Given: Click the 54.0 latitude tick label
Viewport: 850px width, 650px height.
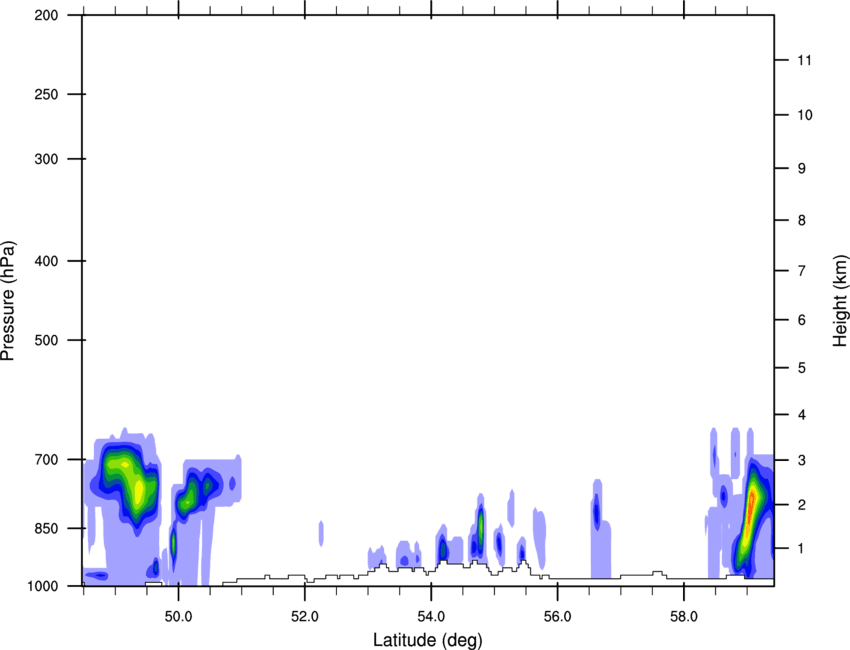Looking at the screenshot, I should coord(431,617).
